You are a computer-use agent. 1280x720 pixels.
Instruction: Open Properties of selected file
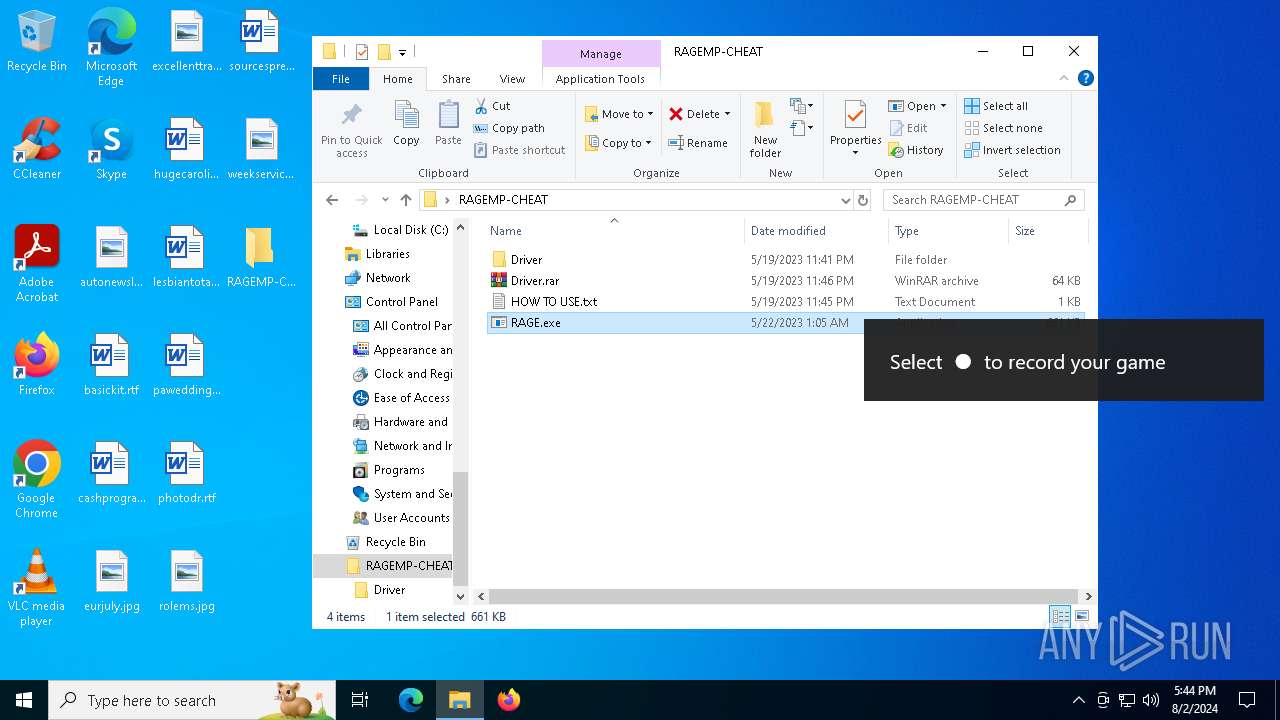coord(855,128)
